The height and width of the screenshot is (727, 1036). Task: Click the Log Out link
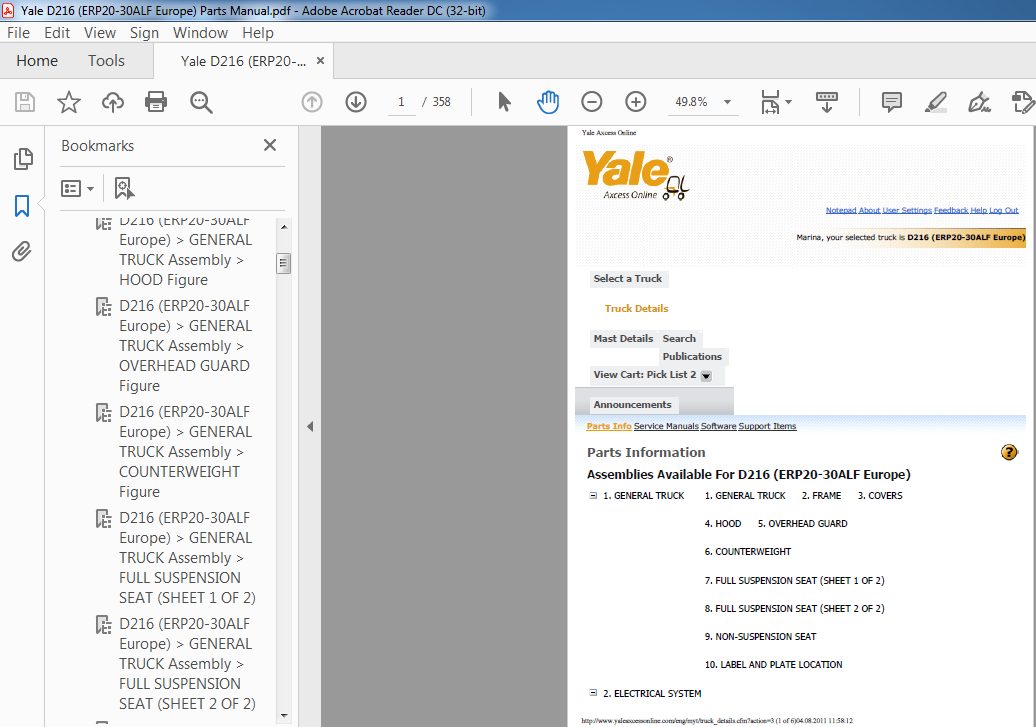tap(1004, 210)
